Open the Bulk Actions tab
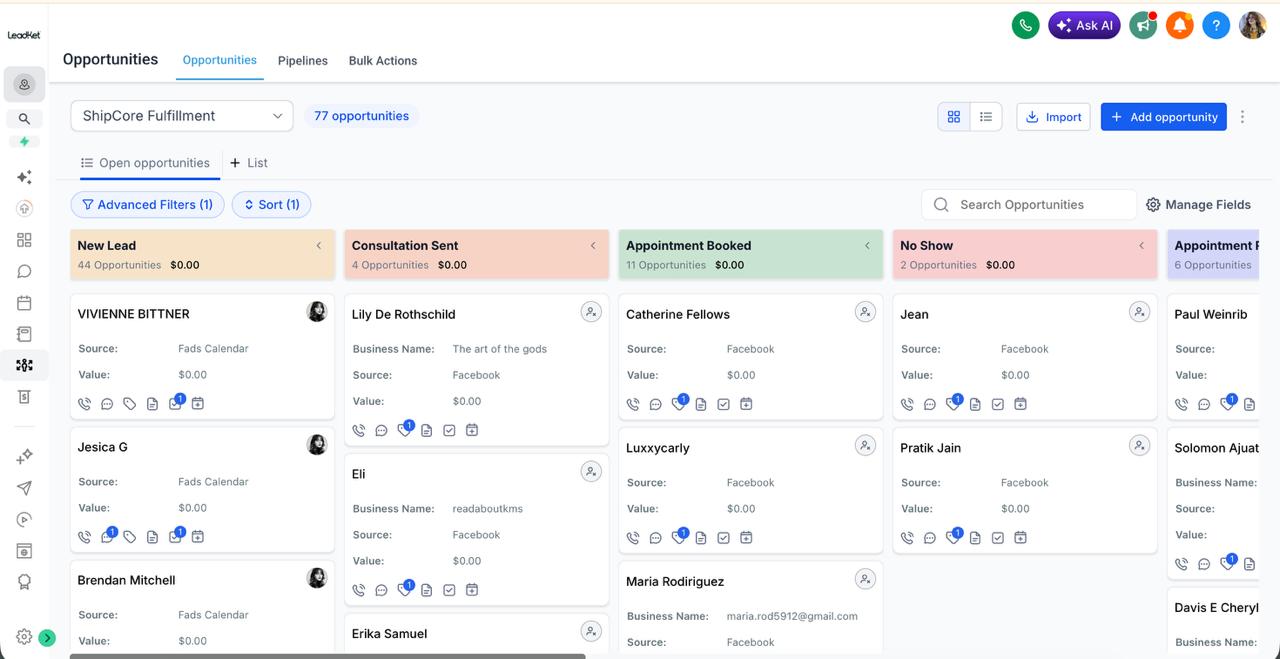Screen dimensions: 1280x659 pyautogui.click(x=383, y=61)
